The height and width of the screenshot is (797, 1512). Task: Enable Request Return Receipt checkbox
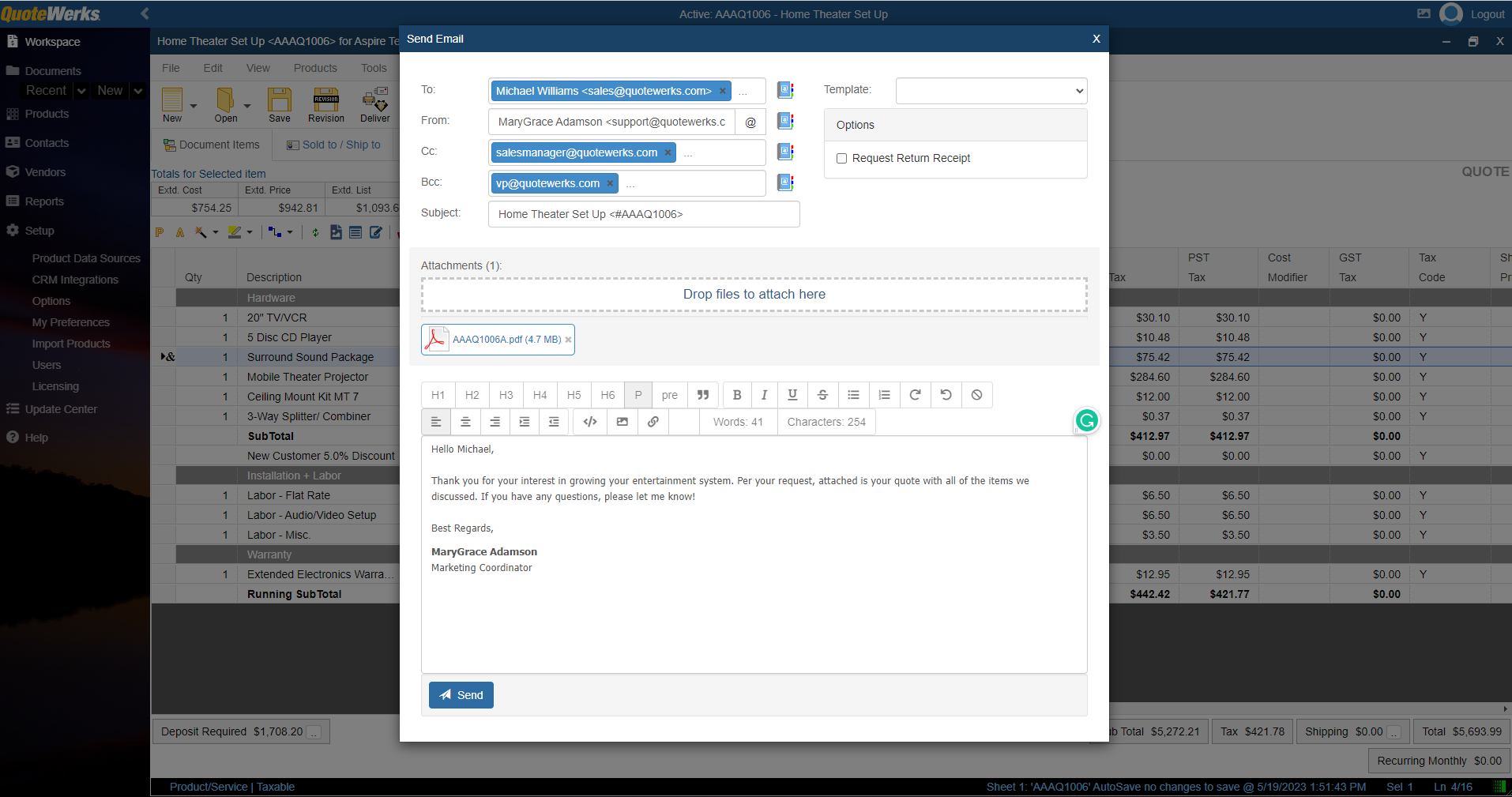[x=842, y=158]
